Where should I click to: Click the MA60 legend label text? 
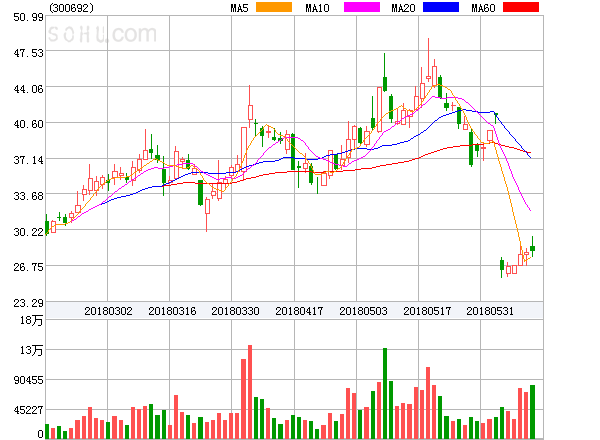coord(483,8)
